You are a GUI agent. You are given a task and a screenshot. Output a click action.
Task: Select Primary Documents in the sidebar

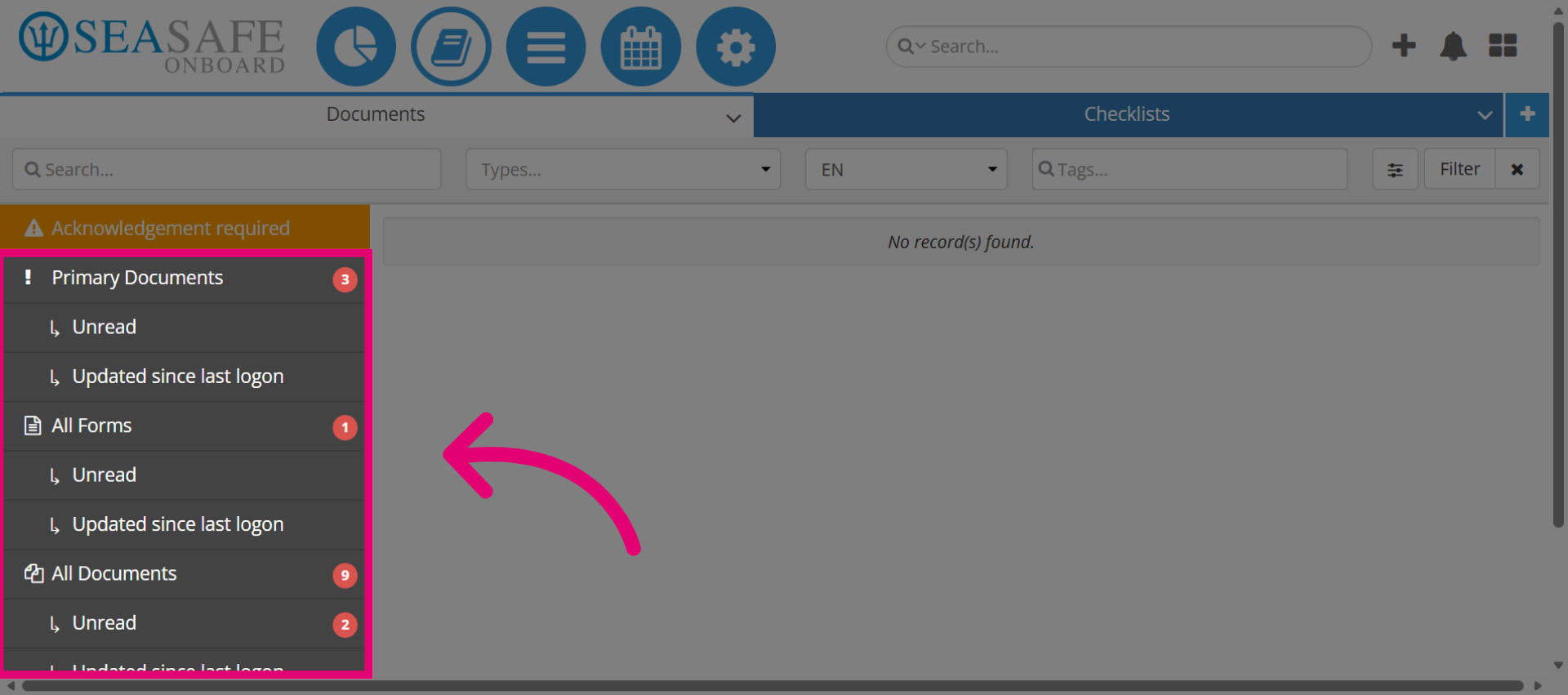pos(184,278)
